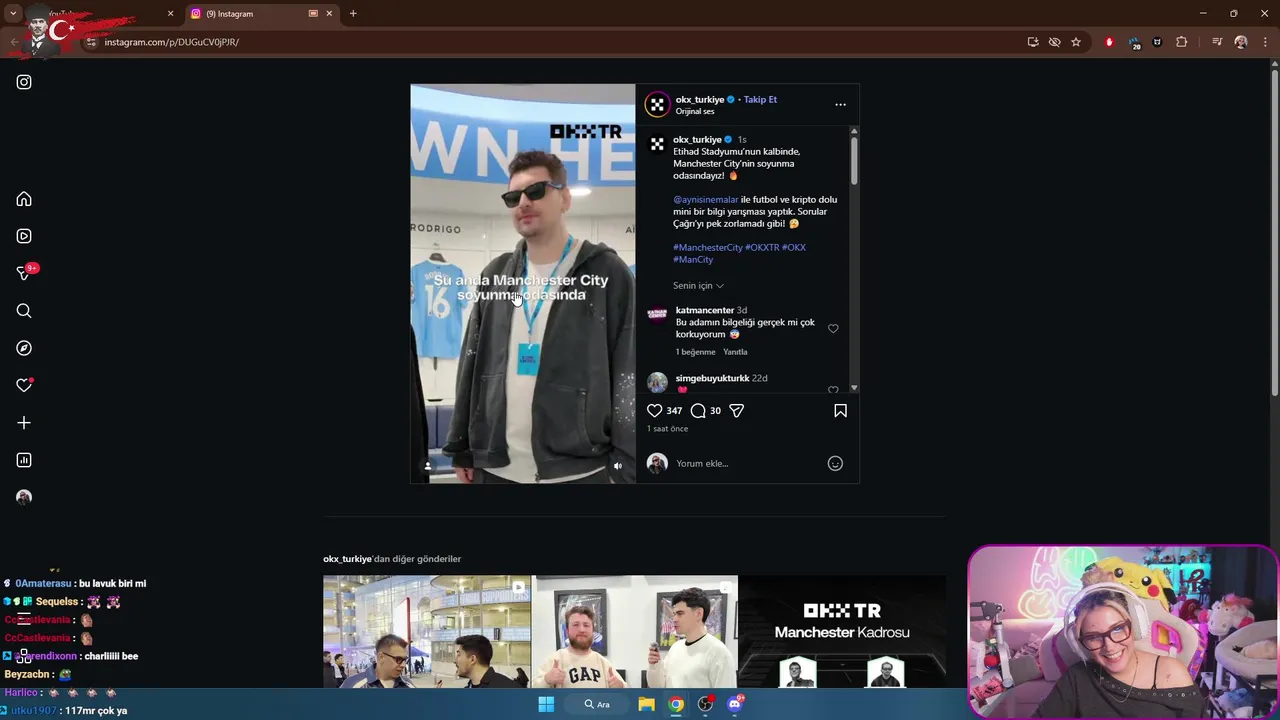Open a new browser tab
The width and height of the screenshot is (1280, 720).
353,14
